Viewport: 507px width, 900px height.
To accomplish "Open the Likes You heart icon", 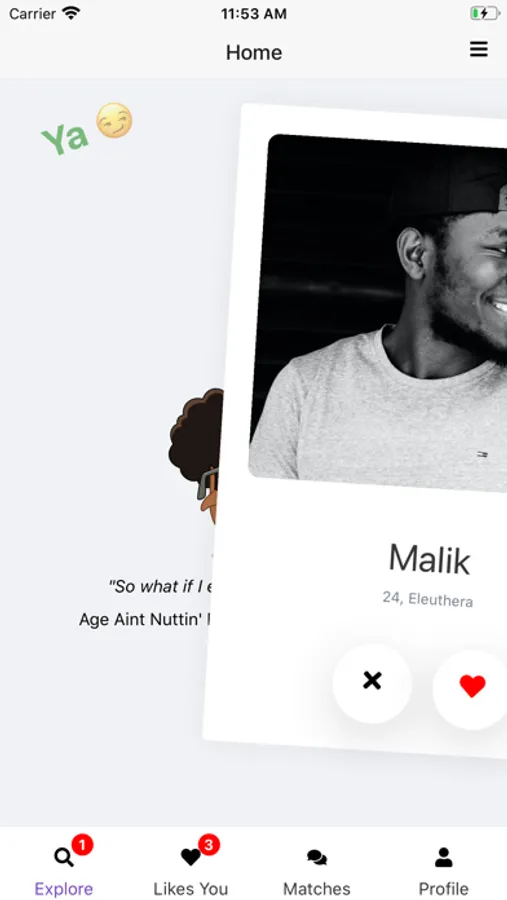I will click(190, 858).
